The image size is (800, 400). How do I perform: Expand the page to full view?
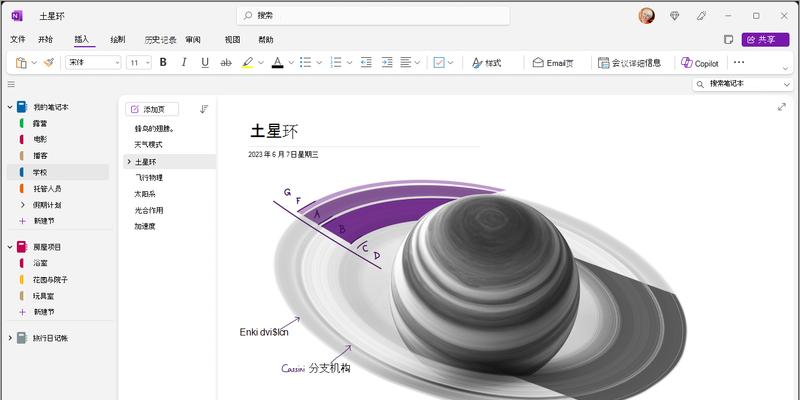coord(782,107)
